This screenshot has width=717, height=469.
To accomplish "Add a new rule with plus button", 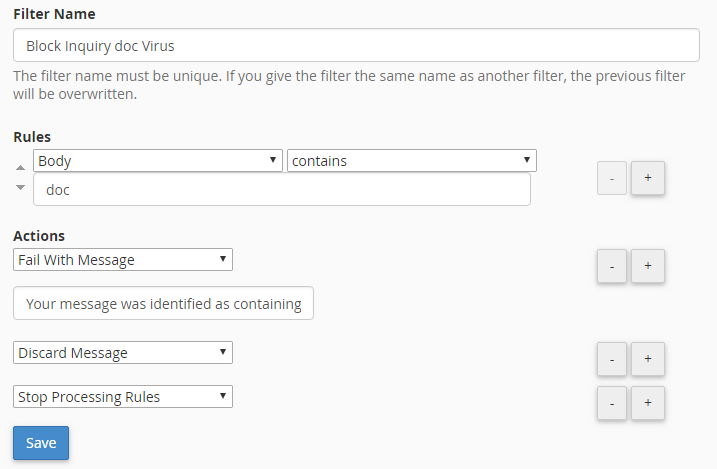I will click(x=647, y=177).
